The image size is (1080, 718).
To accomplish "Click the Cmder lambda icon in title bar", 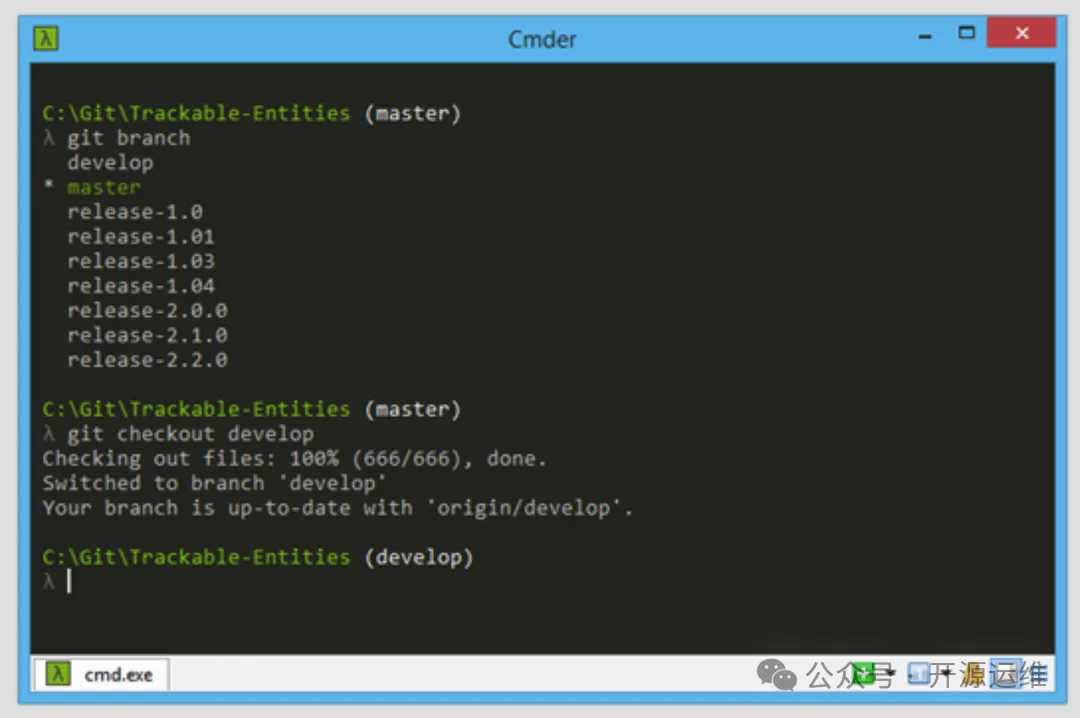I will (46, 39).
